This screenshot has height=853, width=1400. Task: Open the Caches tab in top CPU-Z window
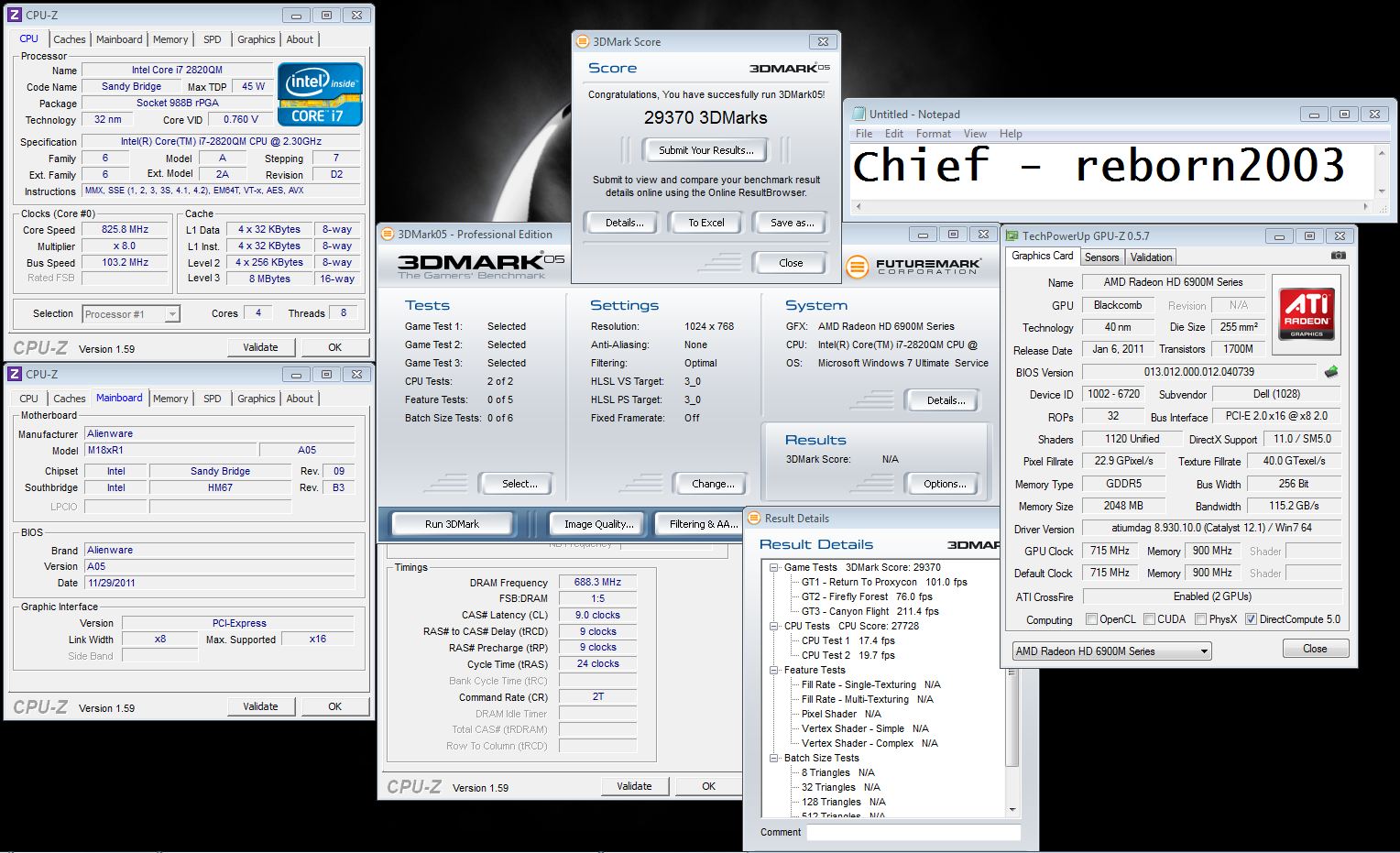tap(69, 39)
